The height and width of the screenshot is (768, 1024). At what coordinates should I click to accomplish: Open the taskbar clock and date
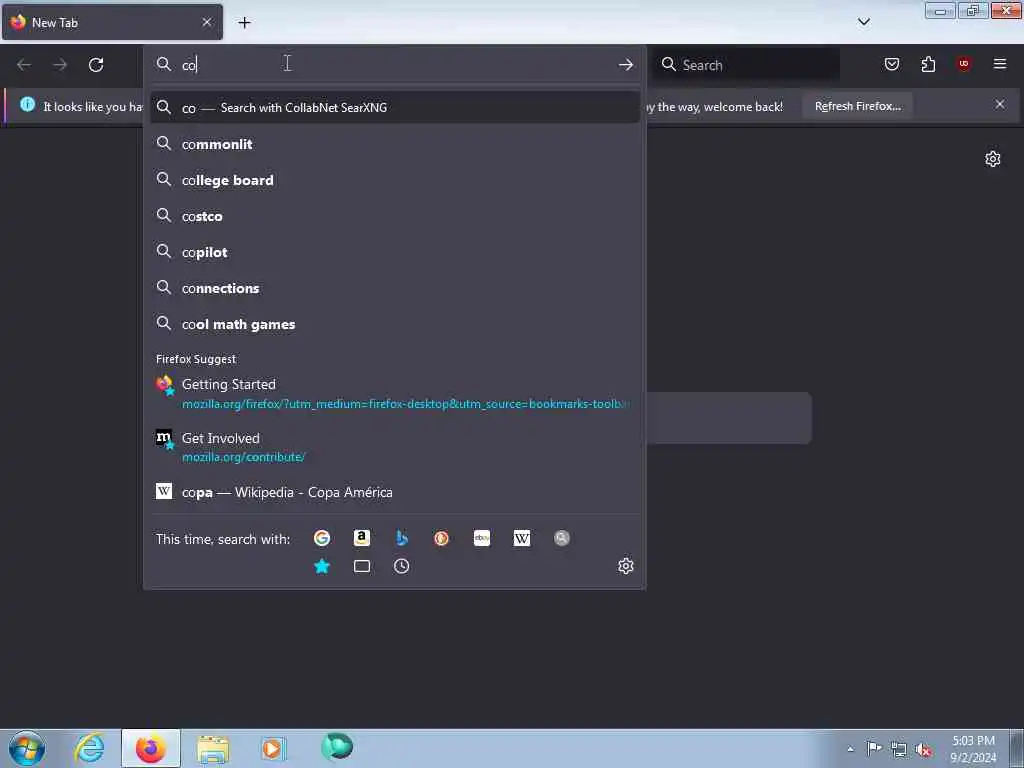click(x=973, y=748)
